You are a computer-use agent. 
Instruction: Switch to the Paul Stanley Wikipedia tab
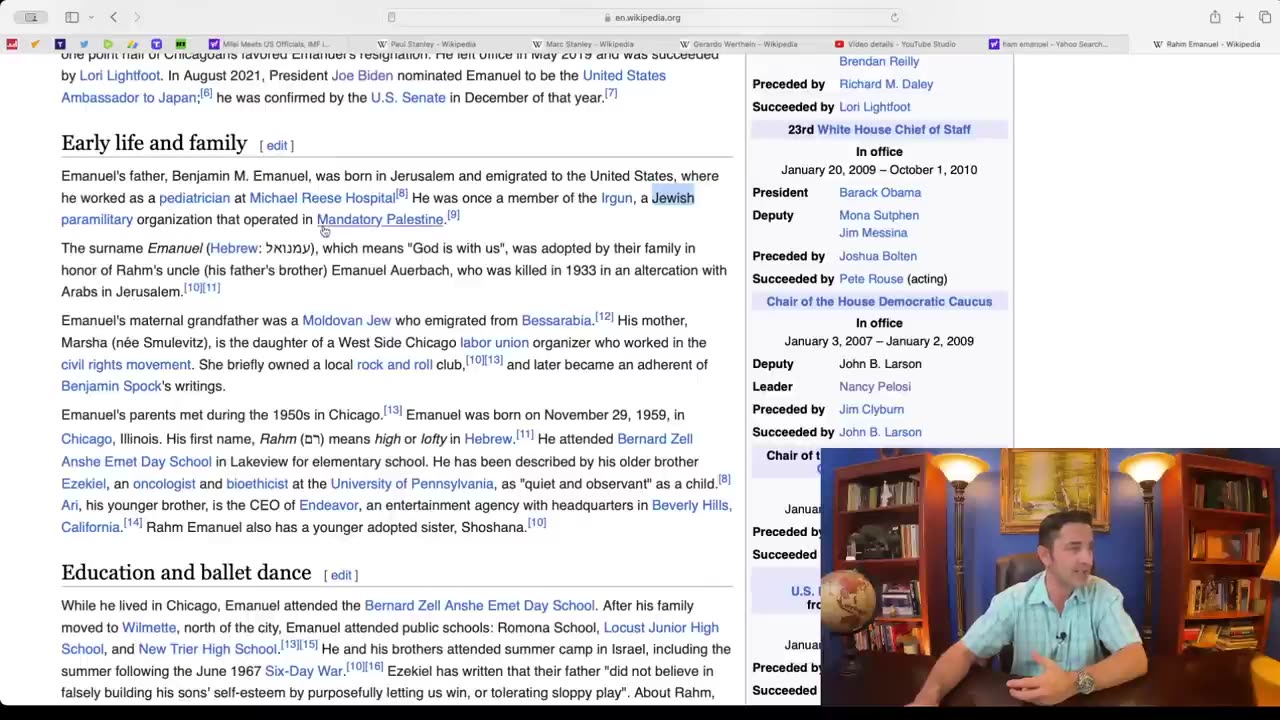pos(426,44)
